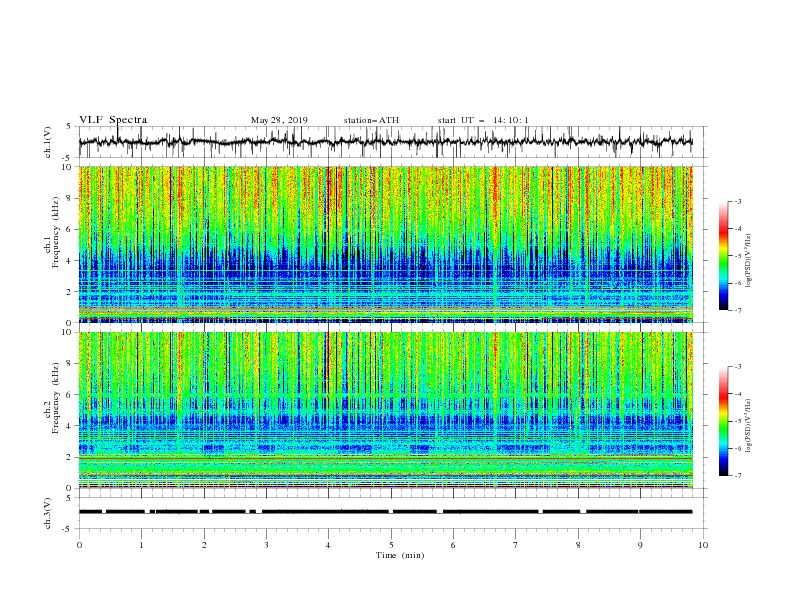
Task: Click the "station=ATH" label
Action: point(371,120)
